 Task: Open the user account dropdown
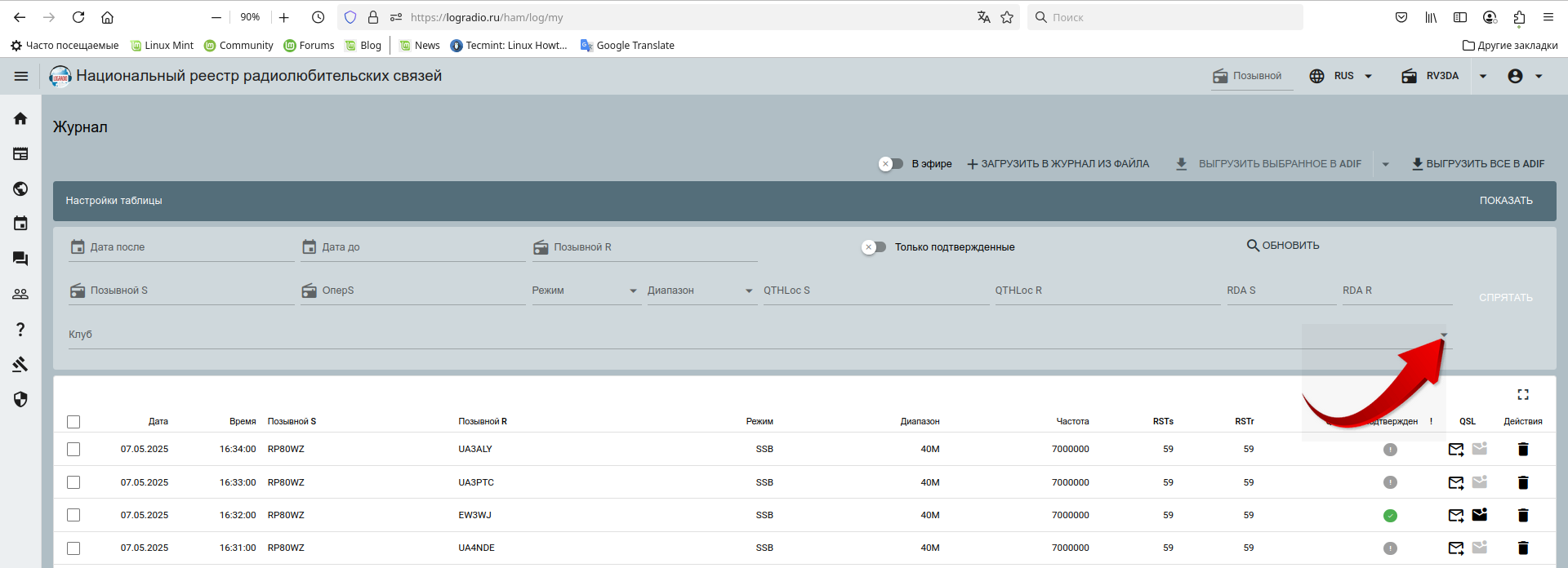tap(1525, 76)
